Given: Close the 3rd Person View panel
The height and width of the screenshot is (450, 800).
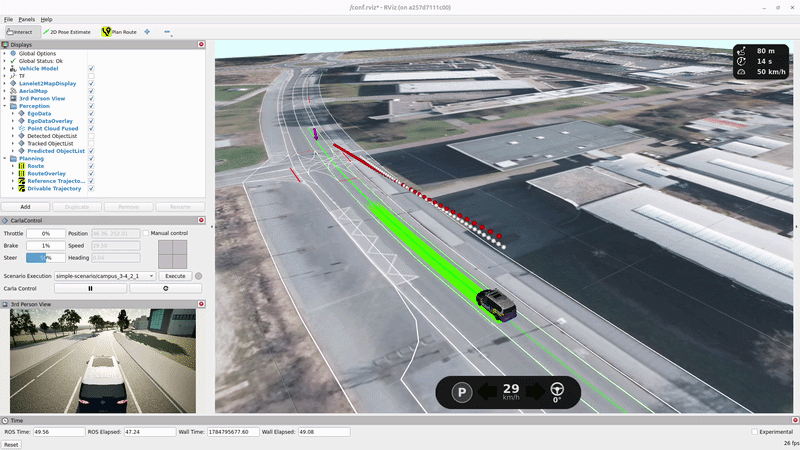Looking at the screenshot, I should 201,304.
